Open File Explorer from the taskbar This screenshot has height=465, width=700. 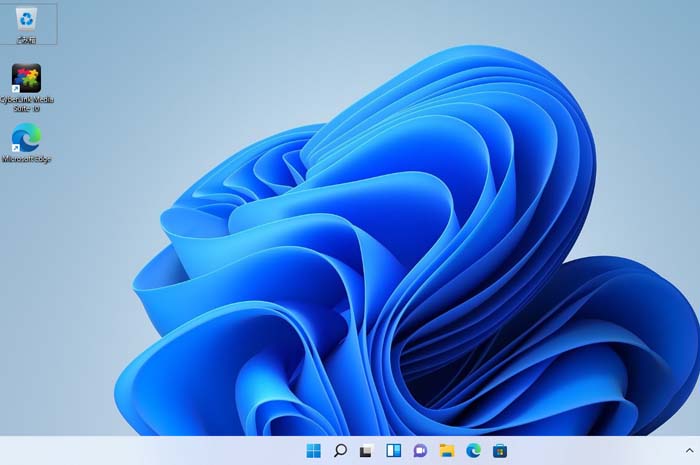(x=447, y=451)
